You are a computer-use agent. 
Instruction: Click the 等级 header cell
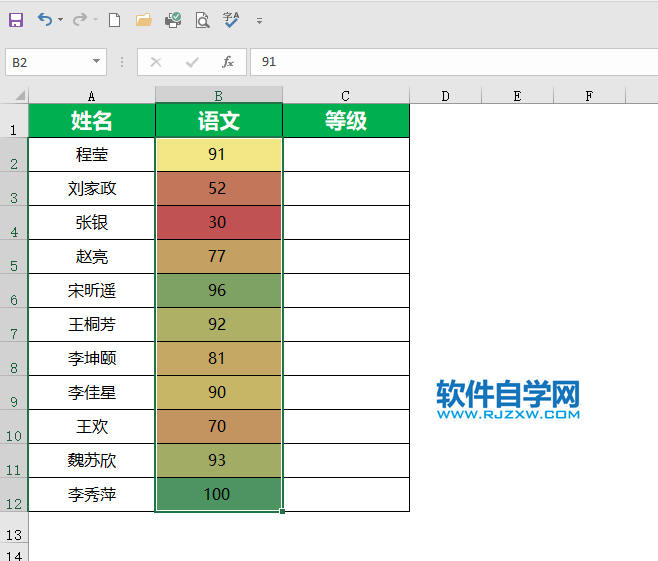(x=346, y=120)
